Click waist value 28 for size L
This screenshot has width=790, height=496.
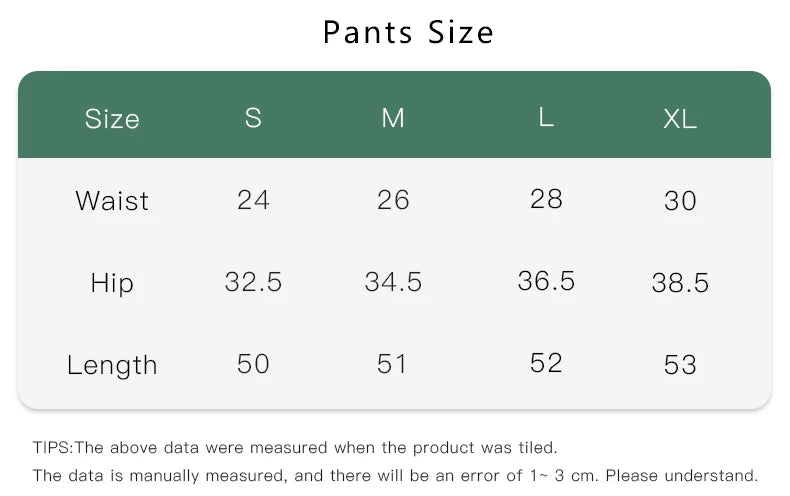point(546,199)
